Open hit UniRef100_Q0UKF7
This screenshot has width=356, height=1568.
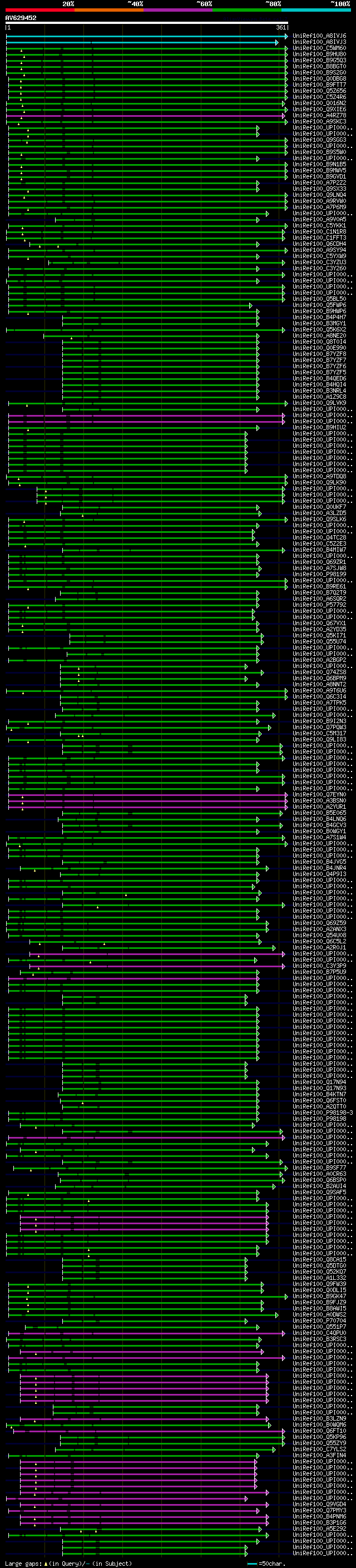click(319, 506)
